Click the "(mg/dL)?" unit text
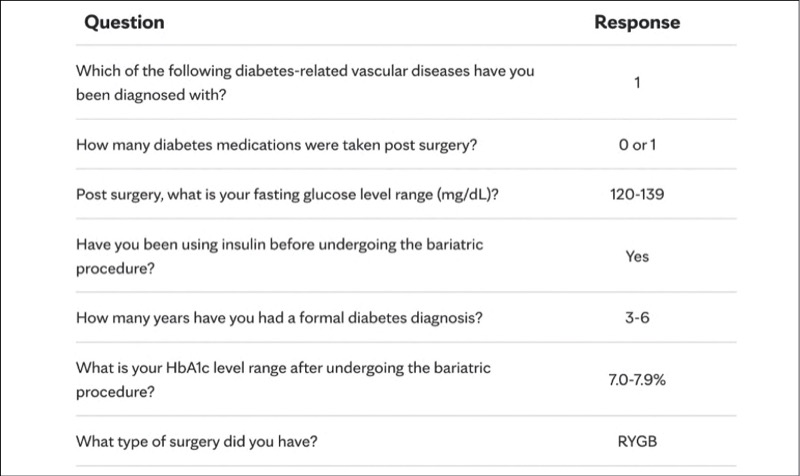Image resolution: width=800 pixels, height=476 pixels. (x=465, y=194)
